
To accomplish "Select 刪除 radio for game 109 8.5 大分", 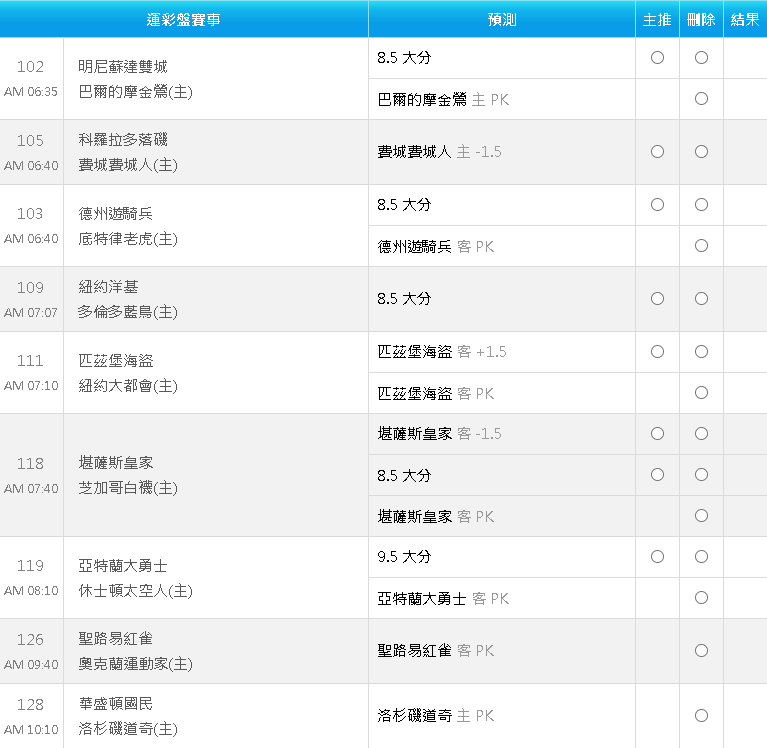I will (701, 298).
